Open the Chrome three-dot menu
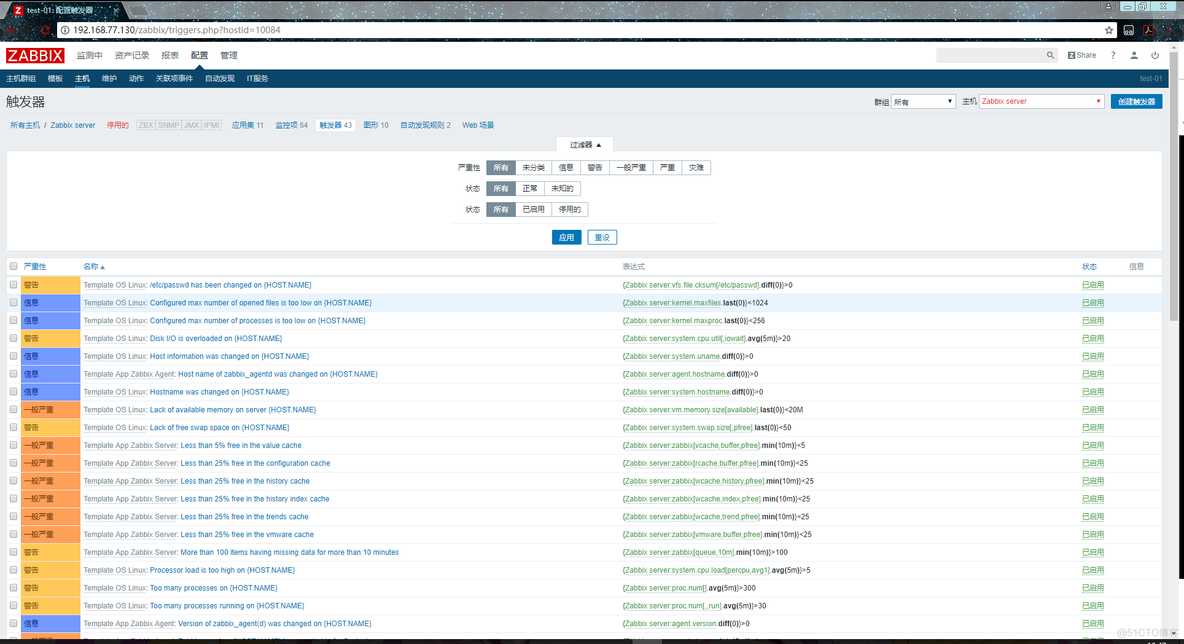The width and height of the screenshot is (1184, 644). pos(1168,30)
